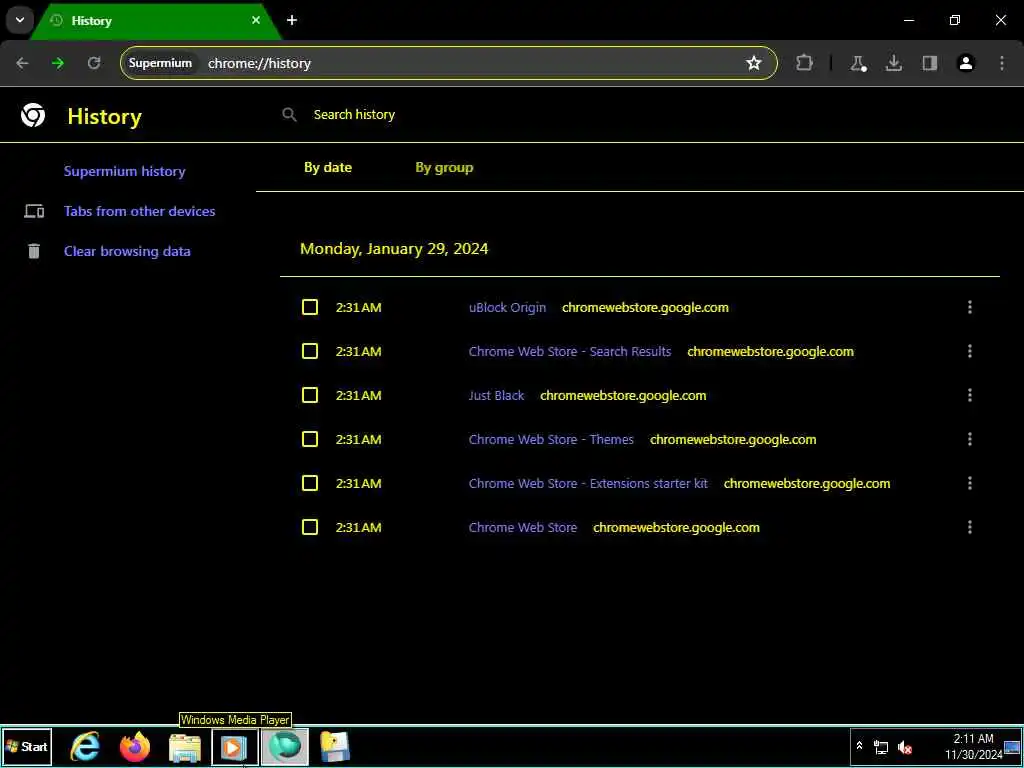
Task: Switch to the By group tab
Action: pos(444,167)
